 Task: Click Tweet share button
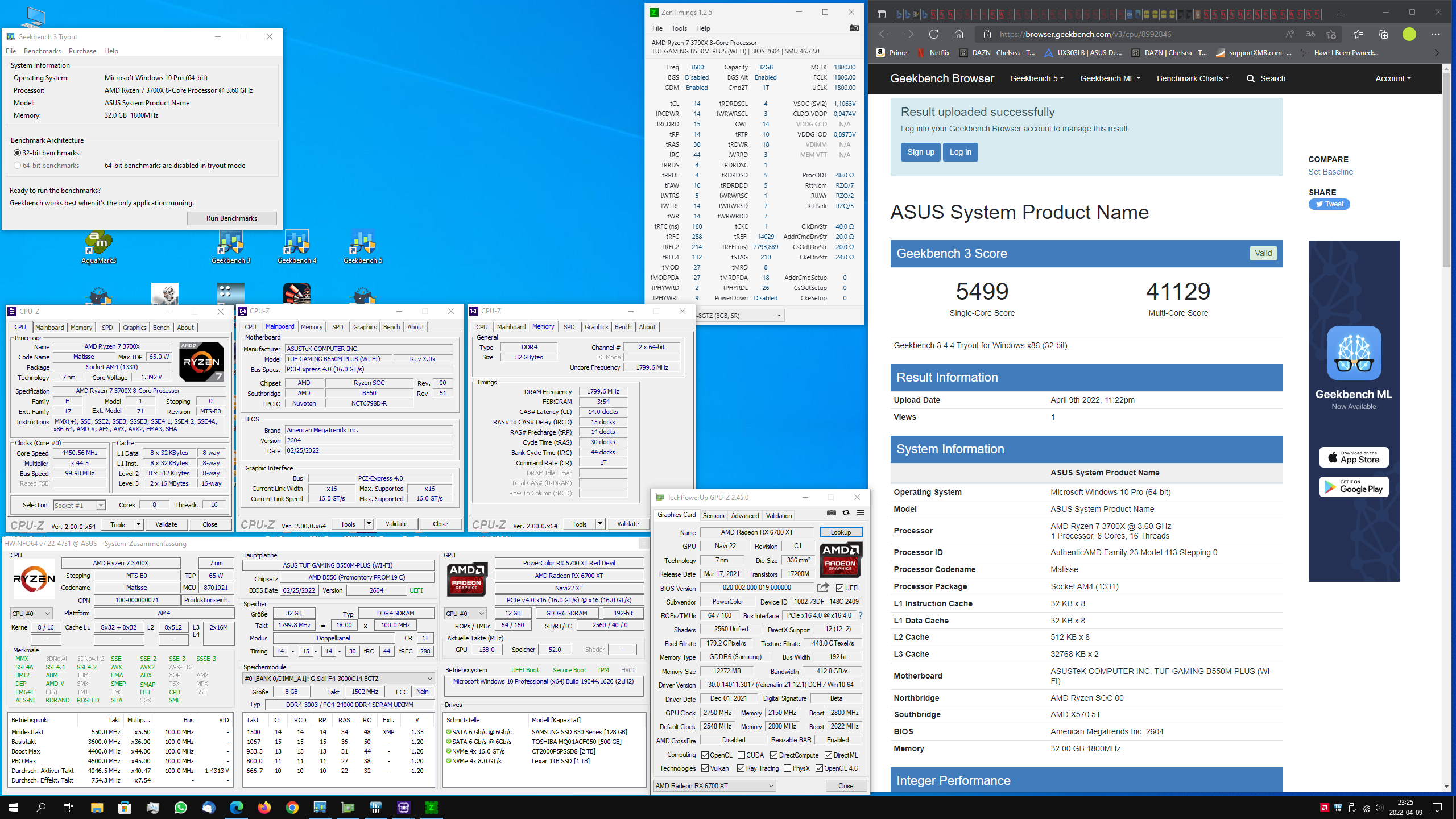[x=1329, y=204]
